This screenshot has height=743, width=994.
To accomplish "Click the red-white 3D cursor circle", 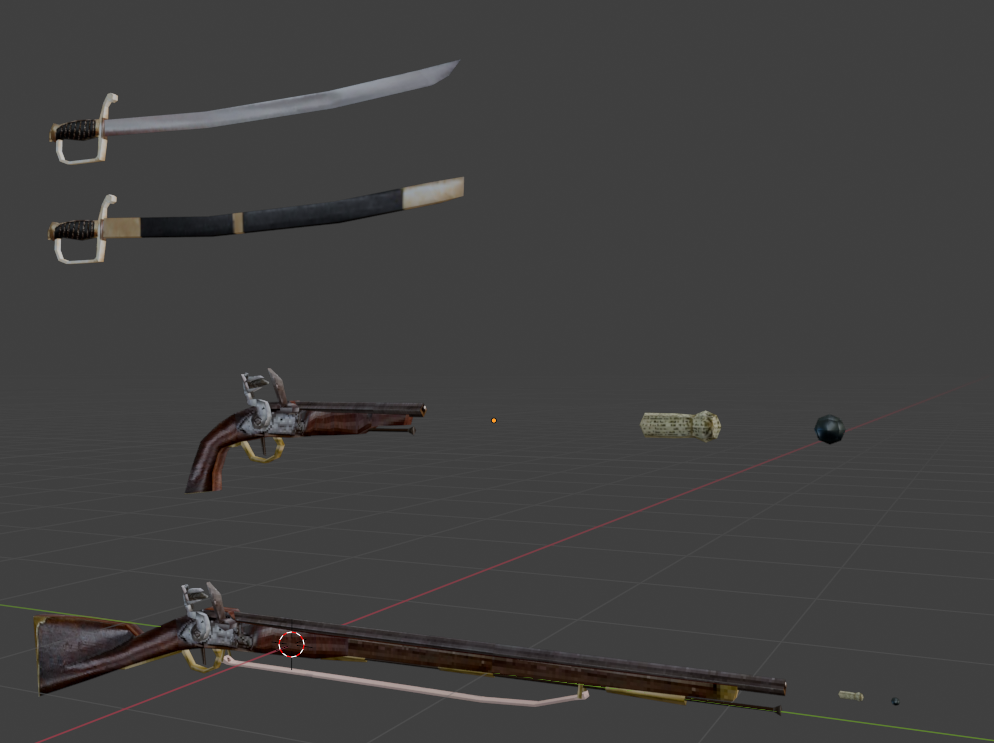I will point(292,644).
